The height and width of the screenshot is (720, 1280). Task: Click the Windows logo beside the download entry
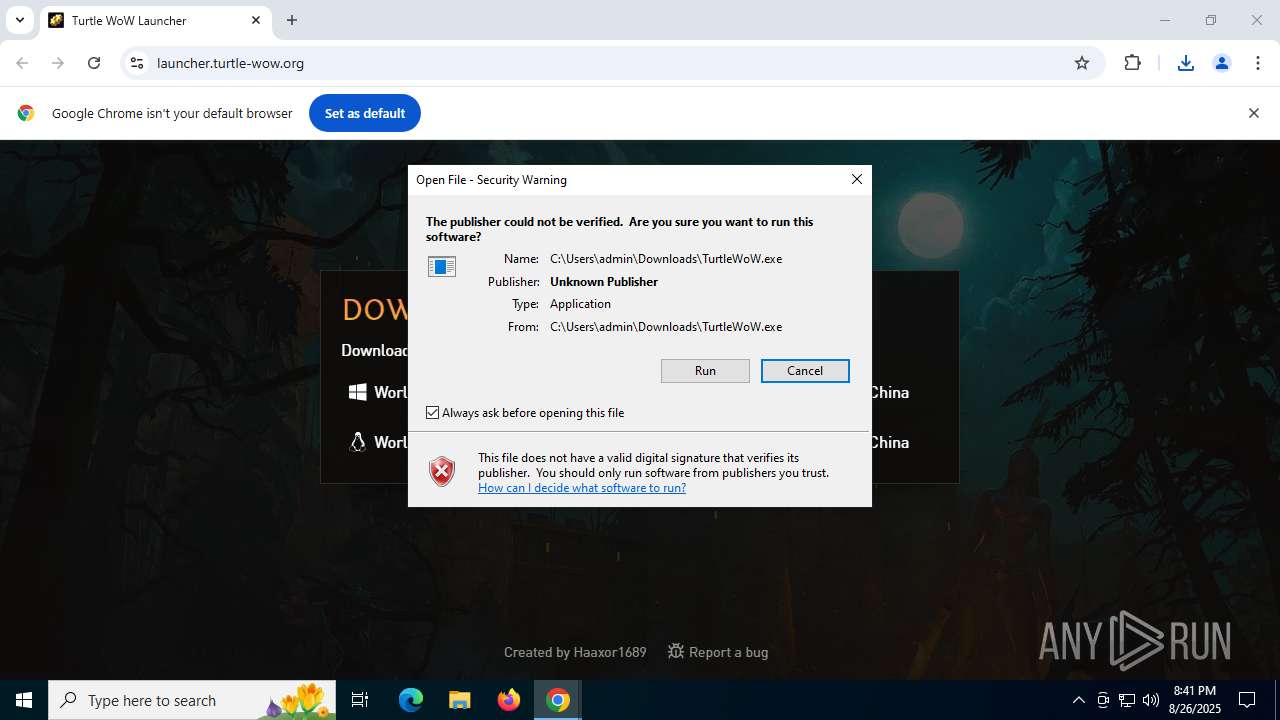(357, 392)
